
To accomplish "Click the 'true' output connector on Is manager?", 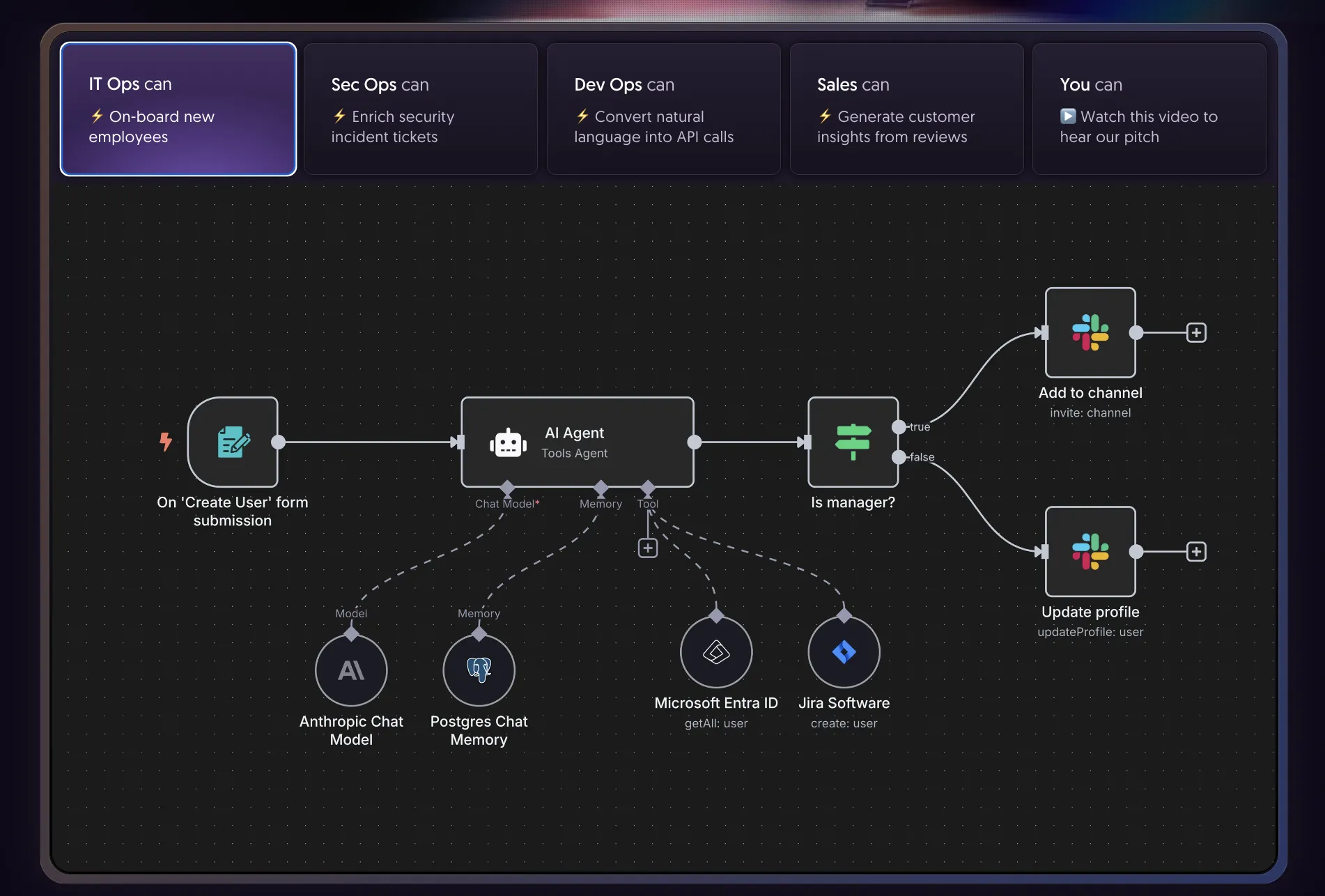I will coord(900,427).
